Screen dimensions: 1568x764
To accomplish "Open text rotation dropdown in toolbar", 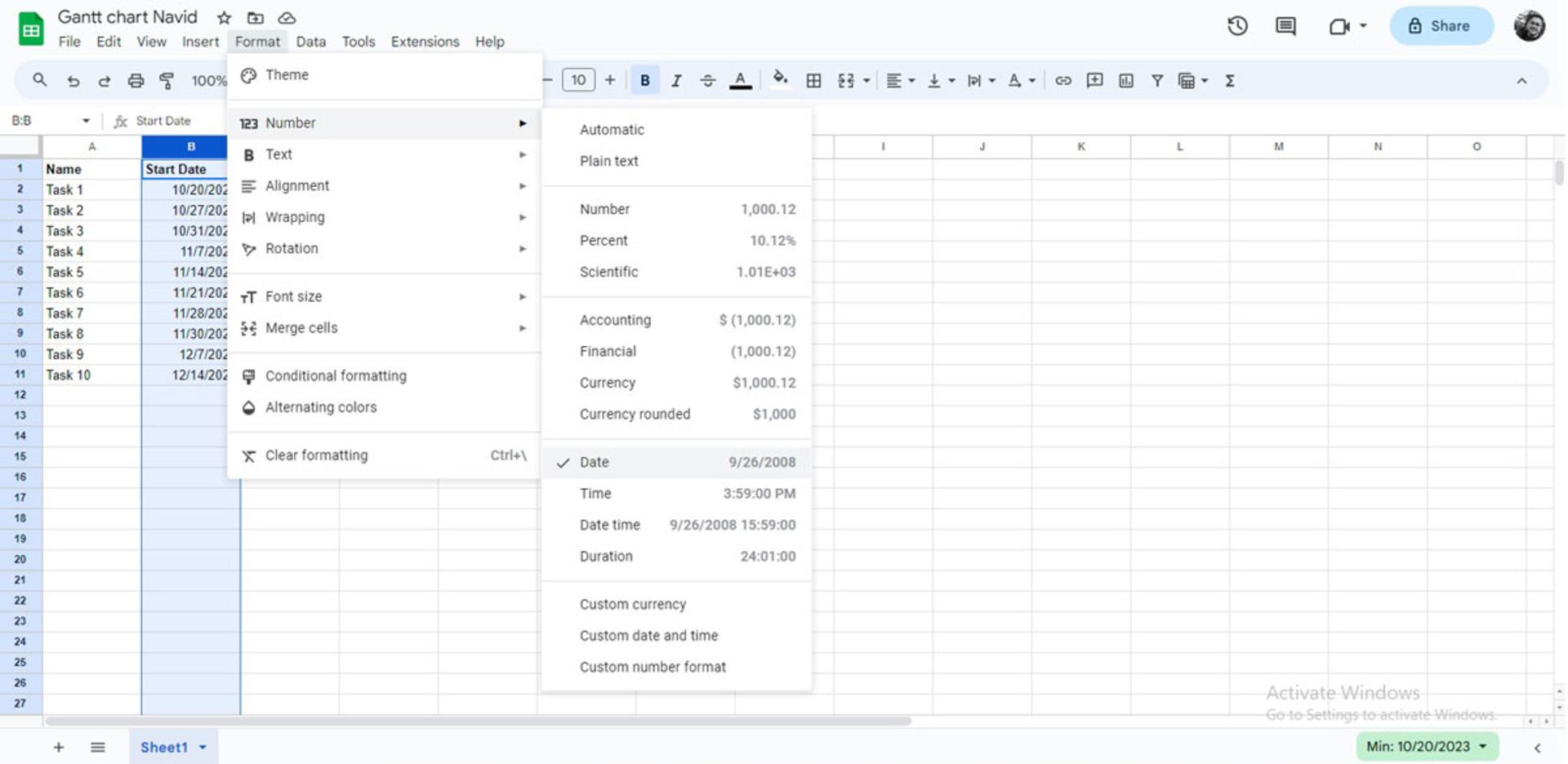I will point(1021,80).
